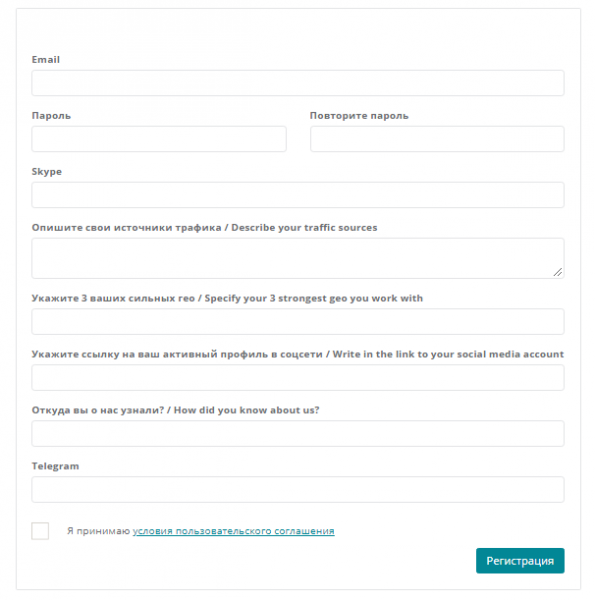Screen dimensions: 595x600
Task: Click the traffic sources description textarea
Action: pos(298,258)
